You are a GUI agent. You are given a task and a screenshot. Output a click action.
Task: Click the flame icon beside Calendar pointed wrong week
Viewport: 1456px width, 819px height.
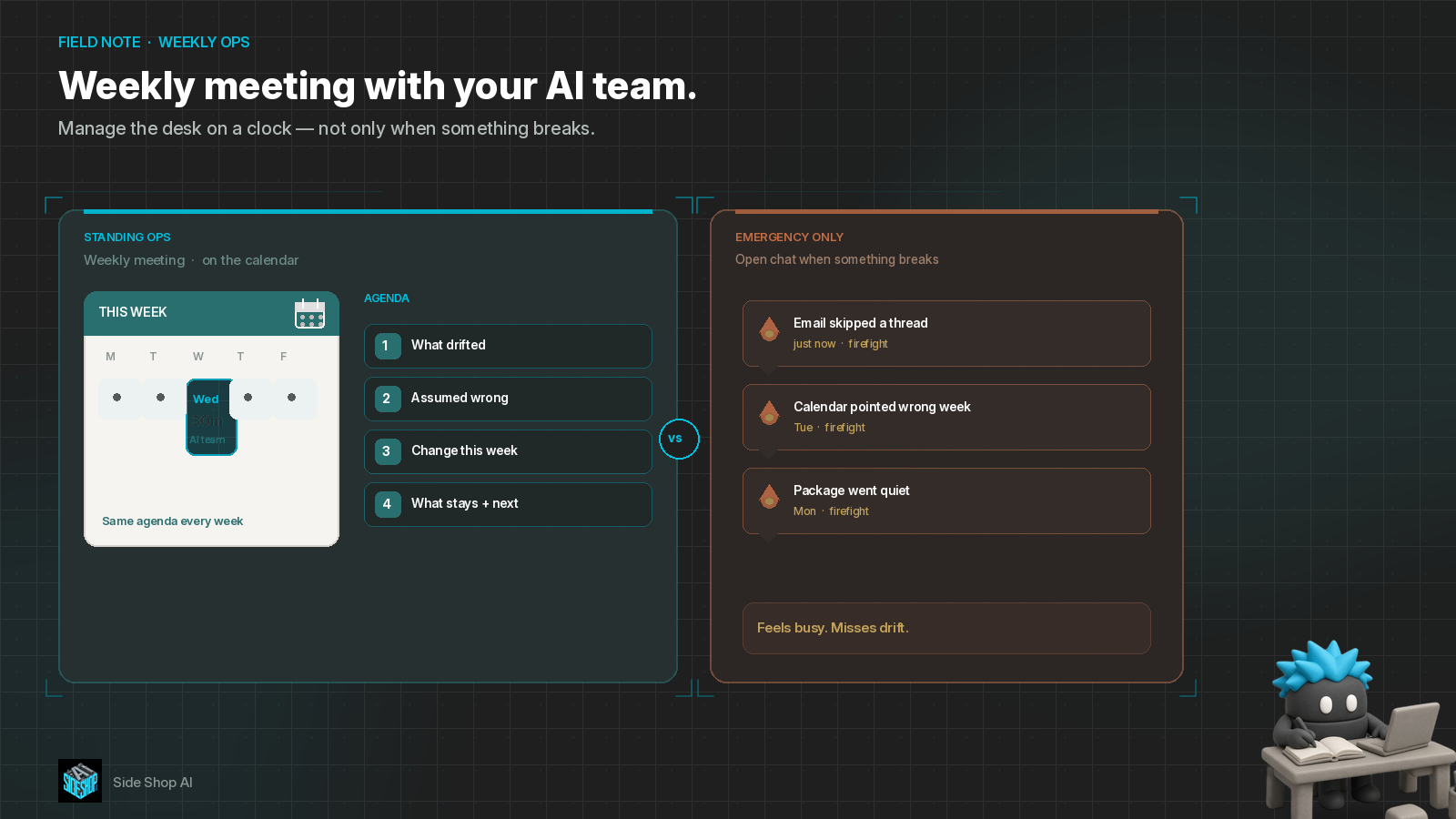click(769, 412)
